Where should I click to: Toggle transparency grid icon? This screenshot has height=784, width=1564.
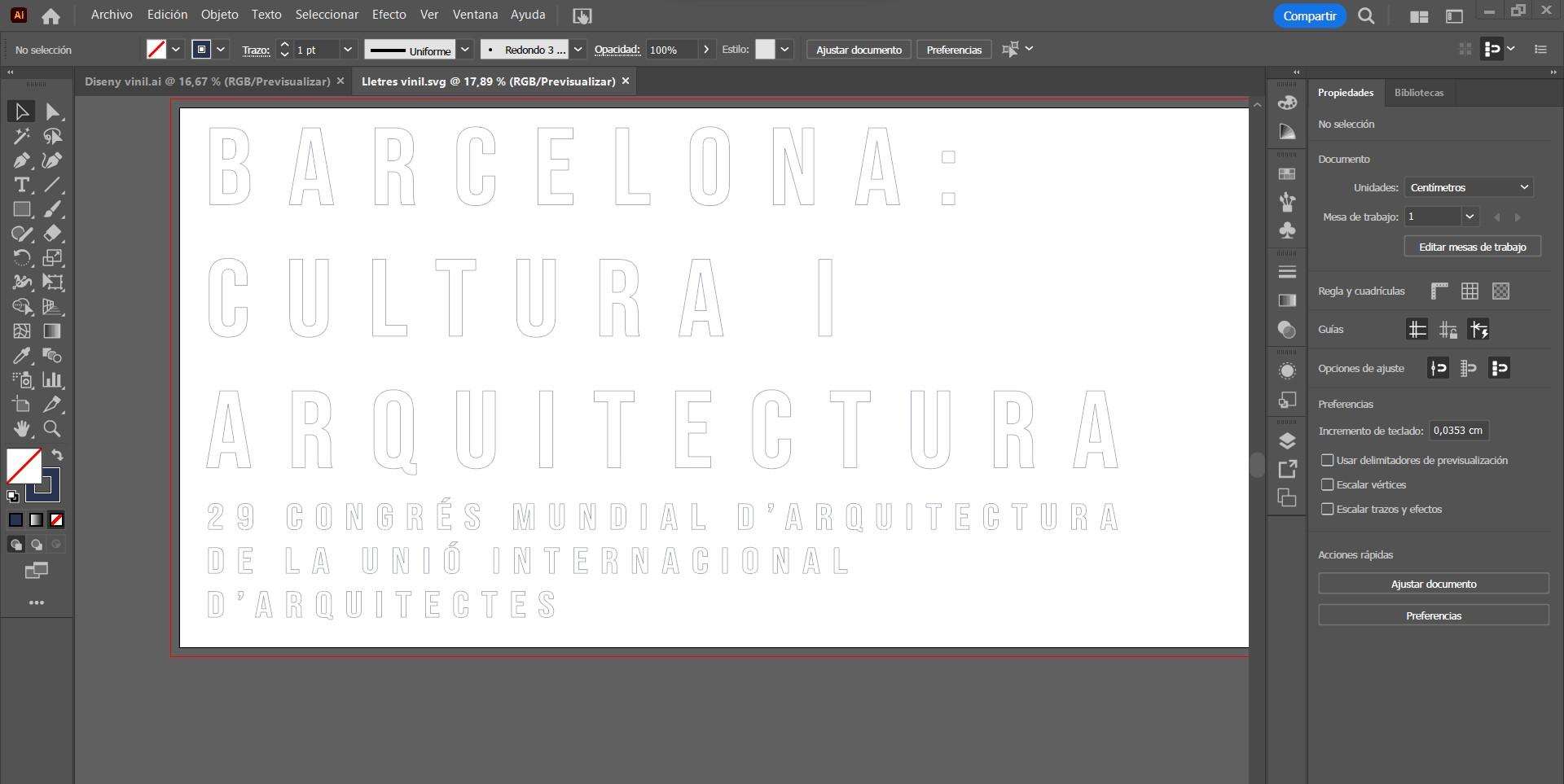(1501, 291)
